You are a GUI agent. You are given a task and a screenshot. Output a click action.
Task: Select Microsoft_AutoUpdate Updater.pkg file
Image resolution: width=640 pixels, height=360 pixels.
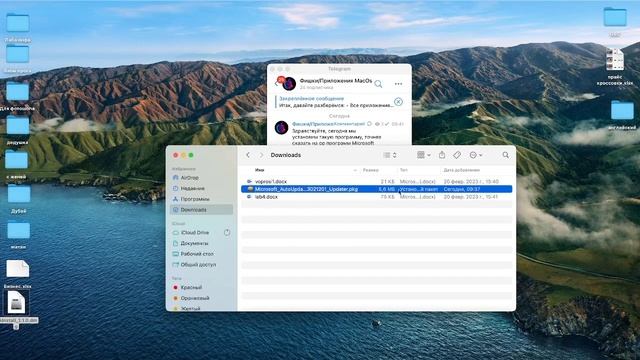[x=376, y=189]
